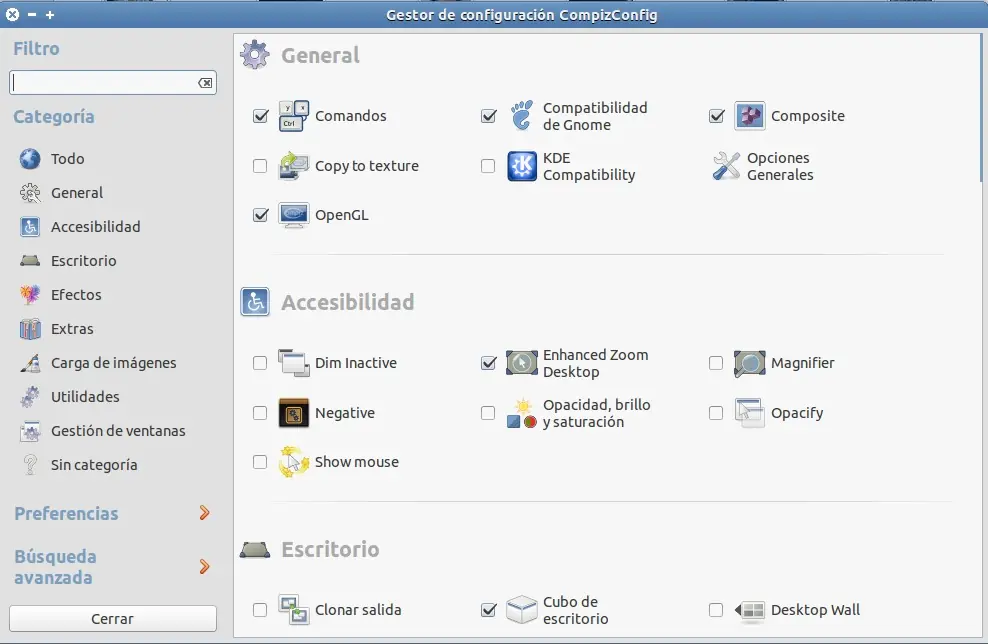The height and width of the screenshot is (644, 988).
Task: Enable the Dim Inactive checkbox
Action: pyautogui.click(x=260, y=363)
